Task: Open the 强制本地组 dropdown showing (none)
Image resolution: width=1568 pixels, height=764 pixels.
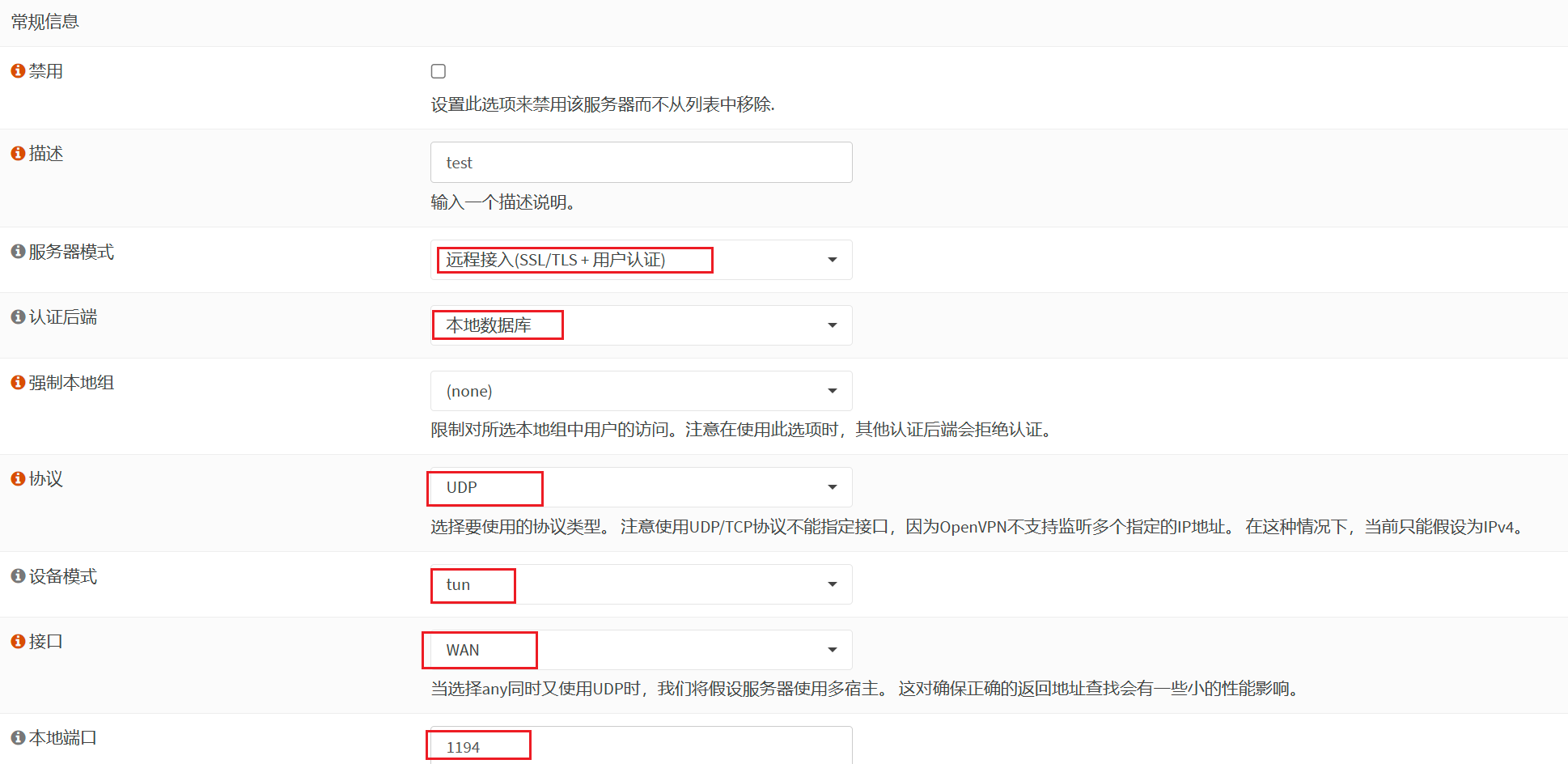Action: (x=641, y=391)
